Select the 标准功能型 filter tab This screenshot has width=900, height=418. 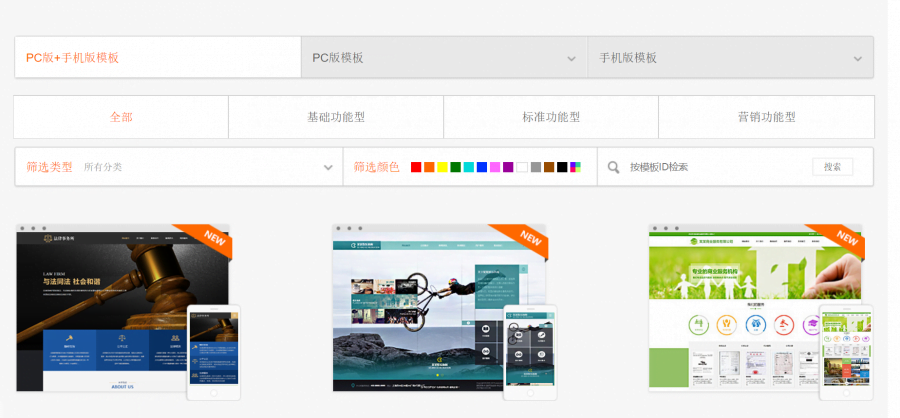click(551, 117)
